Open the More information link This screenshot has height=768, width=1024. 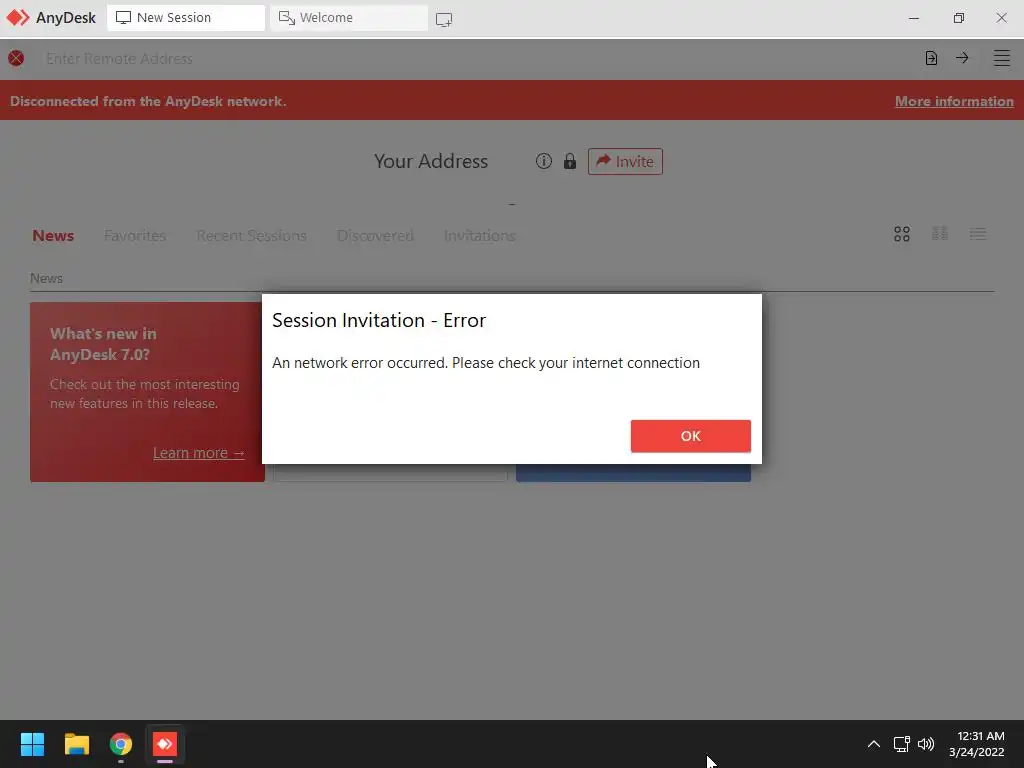(x=954, y=101)
